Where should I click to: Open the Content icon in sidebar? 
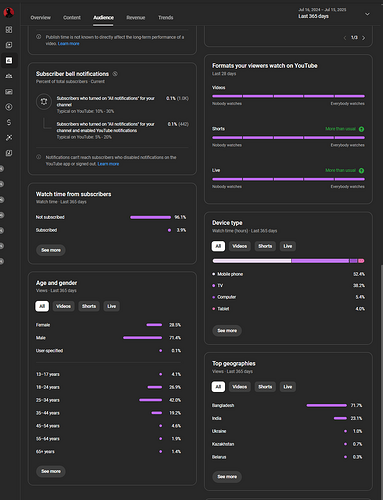click(9, 45)
